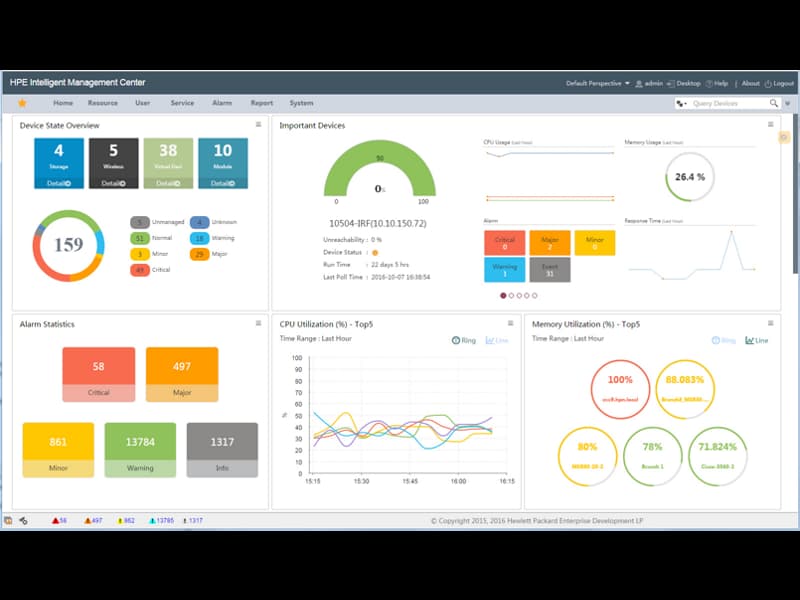The width and height of the screenshot is (800, 600).
Task: Click the Help question mark icon
Action: coord(709,84)
